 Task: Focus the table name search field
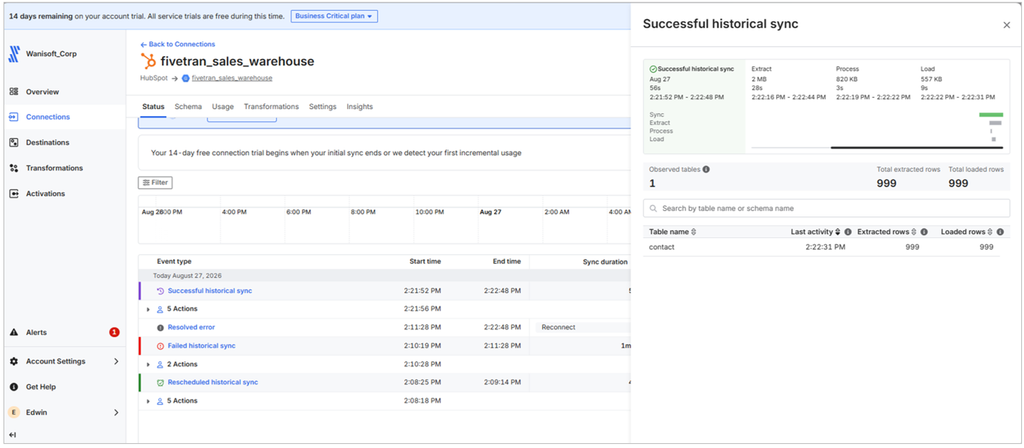tap(826, 208)
